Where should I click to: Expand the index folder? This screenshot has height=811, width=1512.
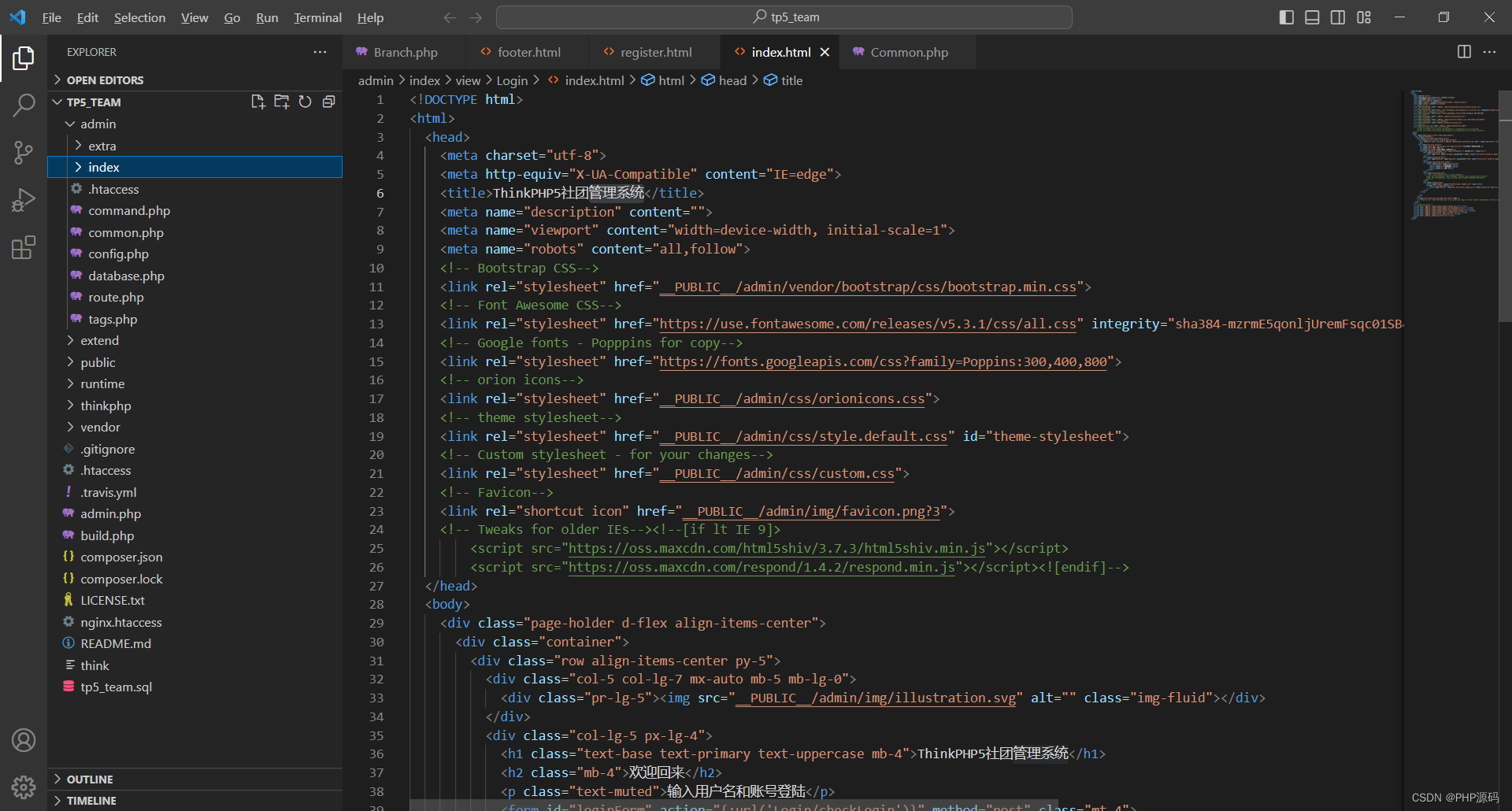pos(195,167)
